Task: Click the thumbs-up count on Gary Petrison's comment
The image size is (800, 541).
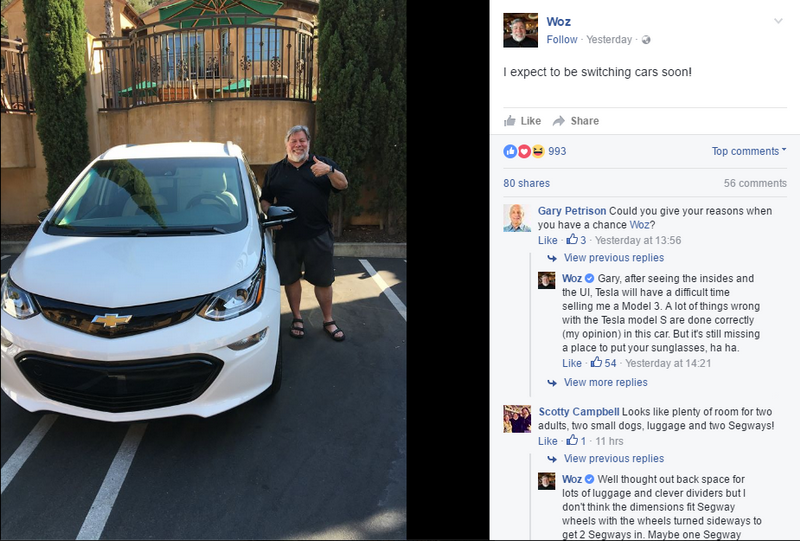Action: 577,240
